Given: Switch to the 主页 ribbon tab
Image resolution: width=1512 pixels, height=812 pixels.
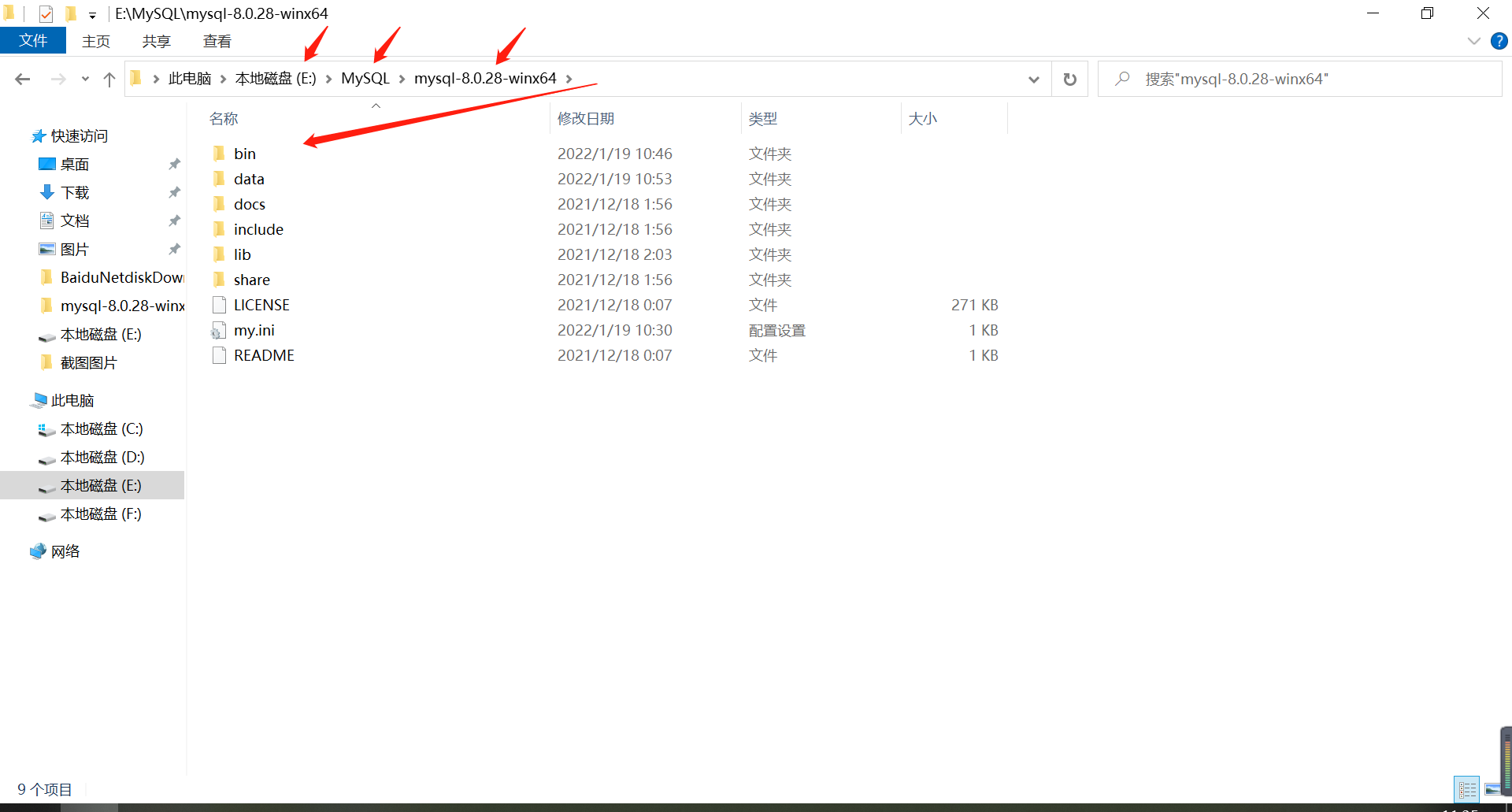Looking at the screenshot, I should pos(96,41).
